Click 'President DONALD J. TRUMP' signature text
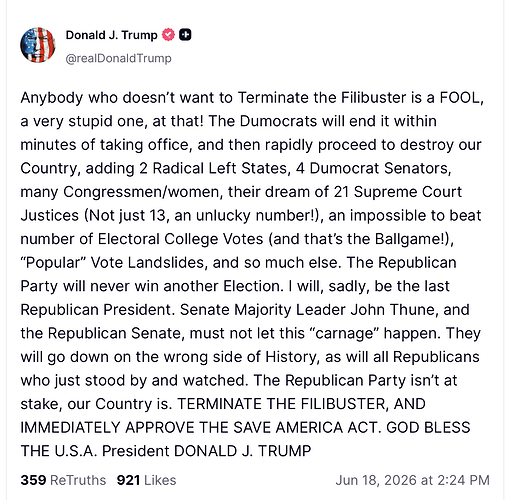 click(206, 451)
